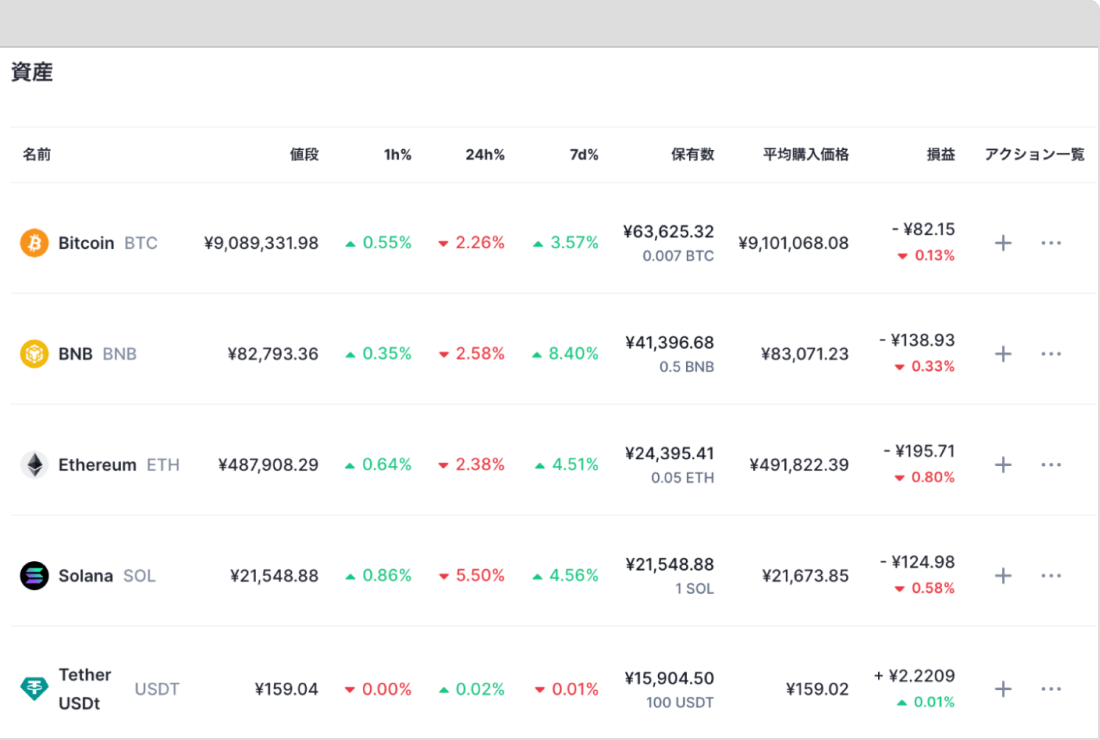Screen dimensions: 1100x740
Task: Click the average buy price ¥21,673.85
Action: click(x=805, y=576)
